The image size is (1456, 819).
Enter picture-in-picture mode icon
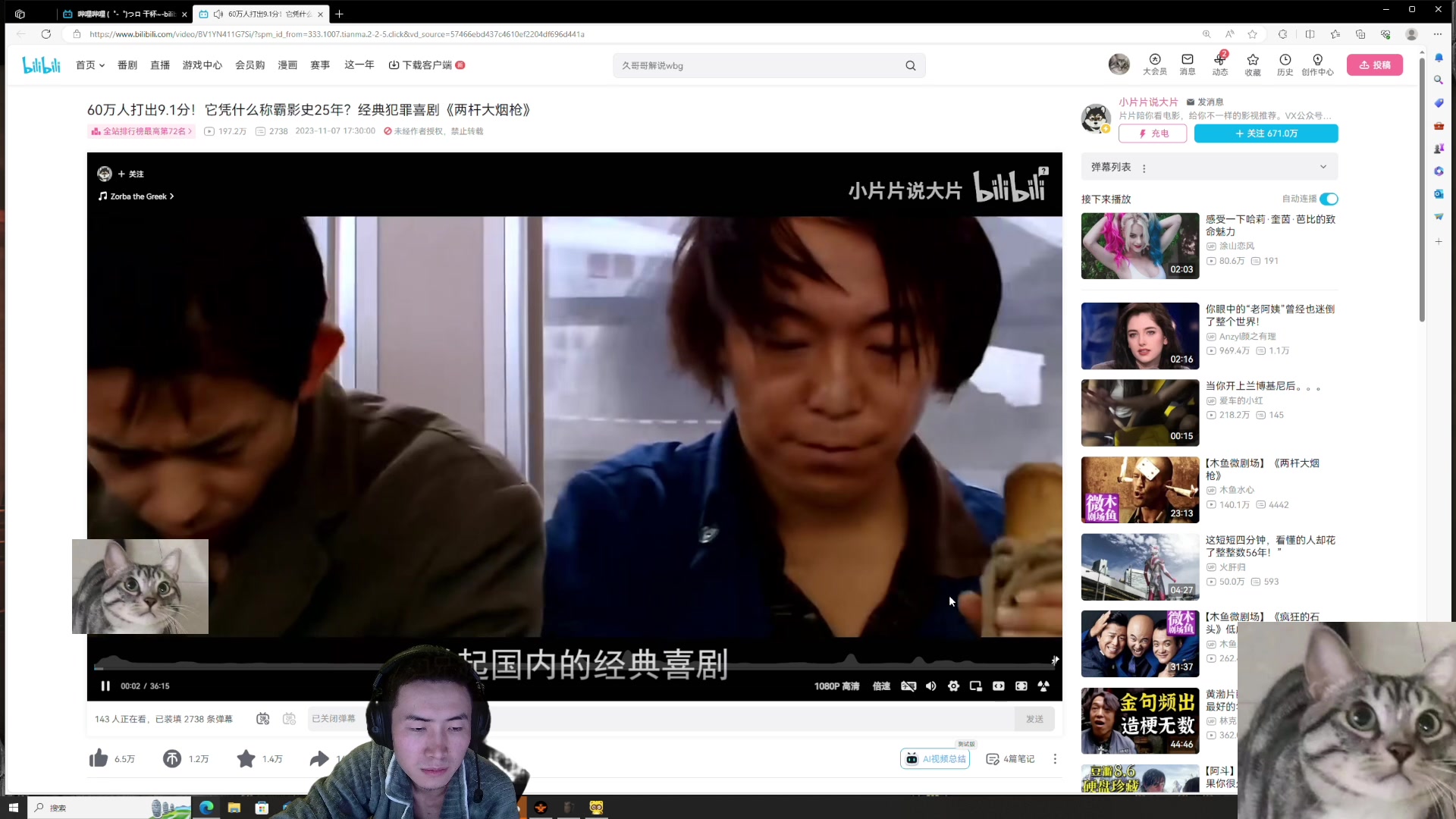(976, 686)
